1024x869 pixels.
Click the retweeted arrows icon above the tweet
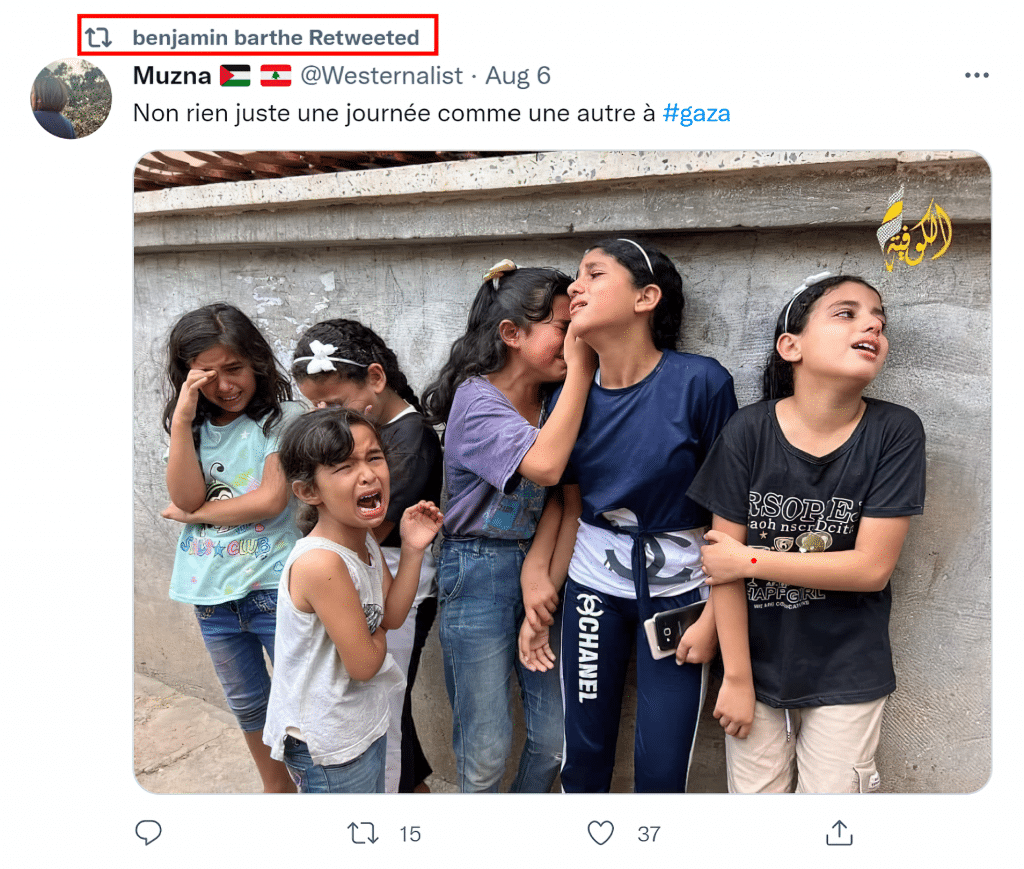pos(98,38)
